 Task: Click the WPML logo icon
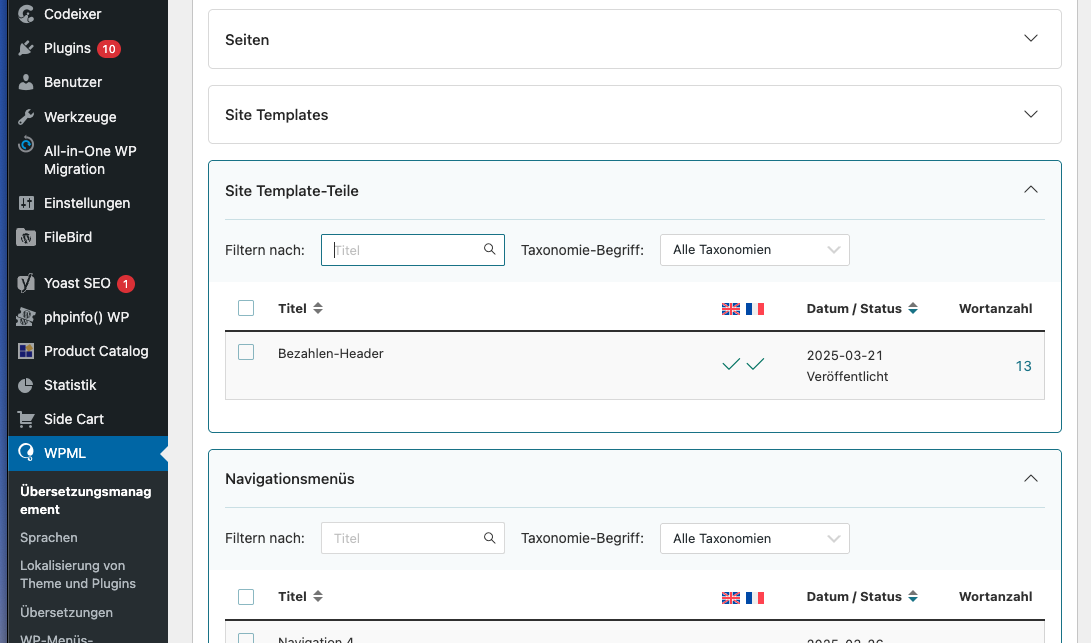coord(26,453)
